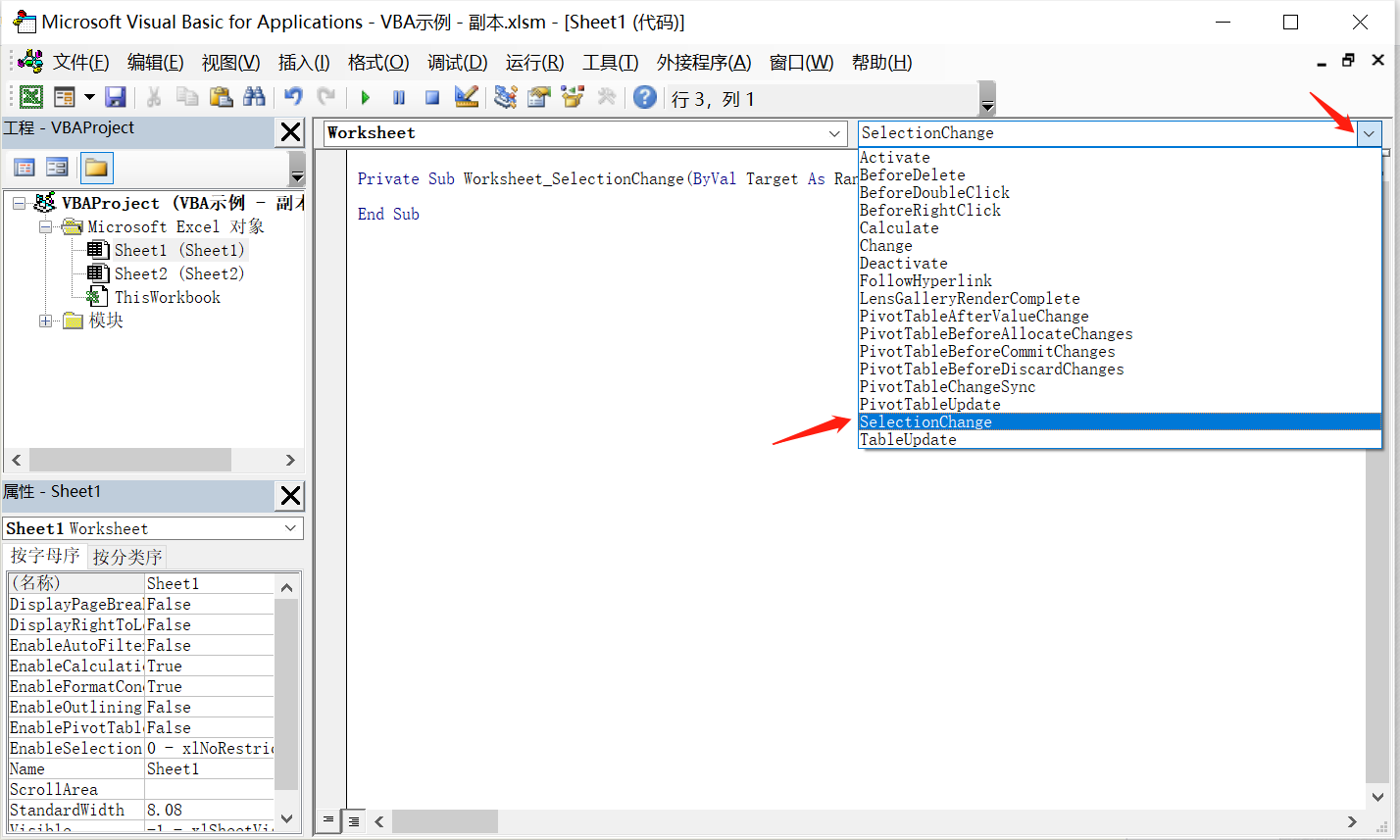Select ThisWorkbook in project tree
The width and height of the screenshot is (1400, 840).
pyautogui.click(x=168, y=297)
